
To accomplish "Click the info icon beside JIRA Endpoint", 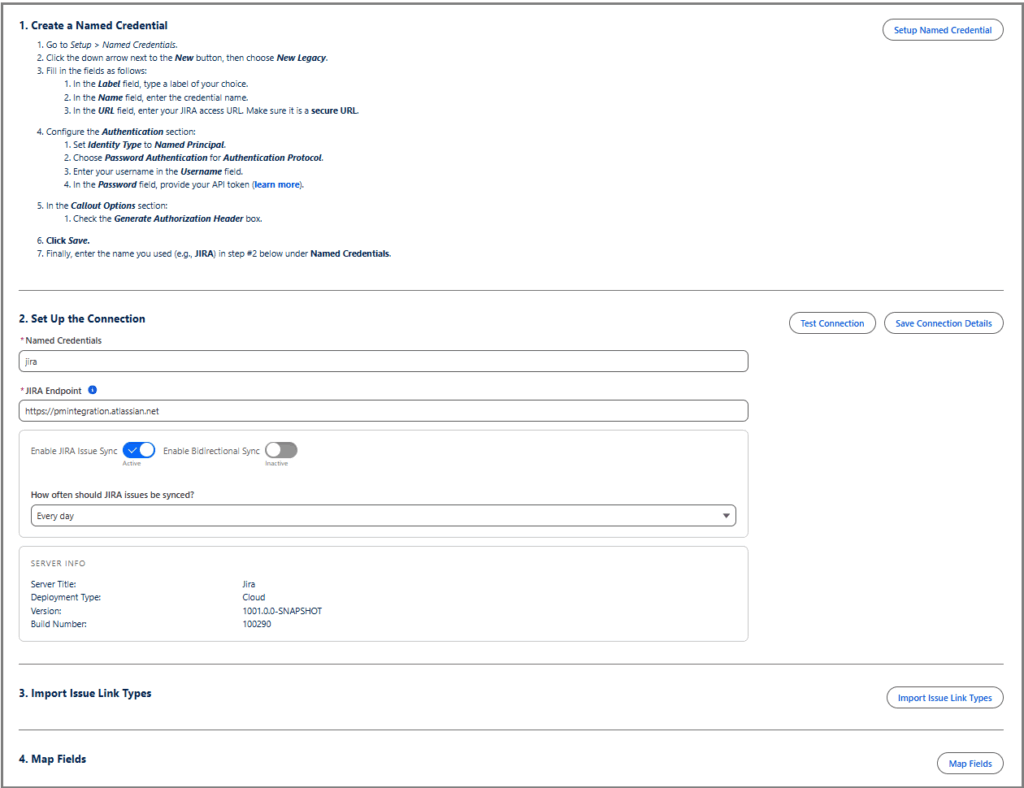I will coord(93,390).
